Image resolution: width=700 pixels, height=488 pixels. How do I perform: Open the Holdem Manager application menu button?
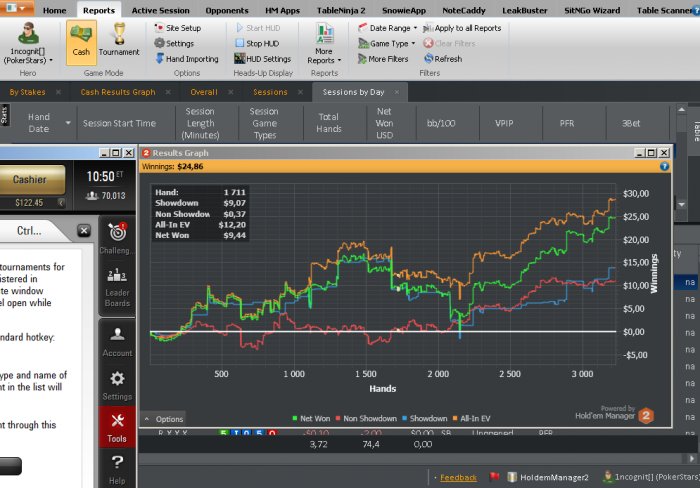(17, 8)
